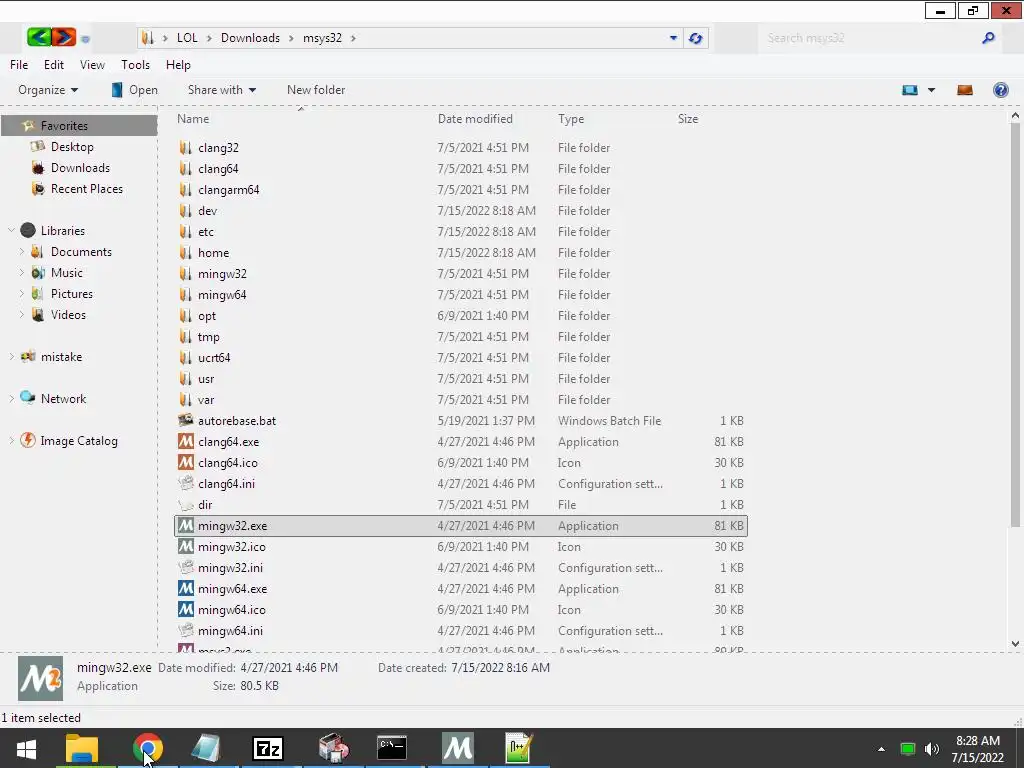The width and height of the screenshot is (1024, 768).
Task: Click the scroll down arrow of file list
Action: (x=1015, y=643)
